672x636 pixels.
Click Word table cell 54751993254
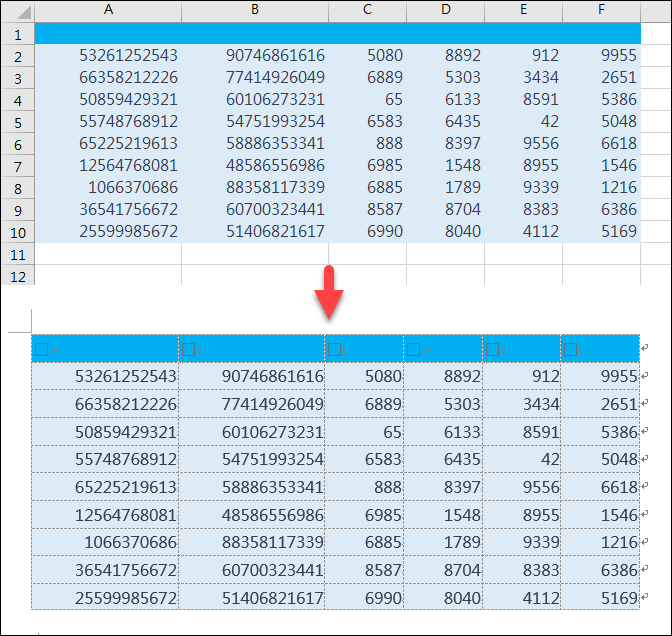coord(252,459)
